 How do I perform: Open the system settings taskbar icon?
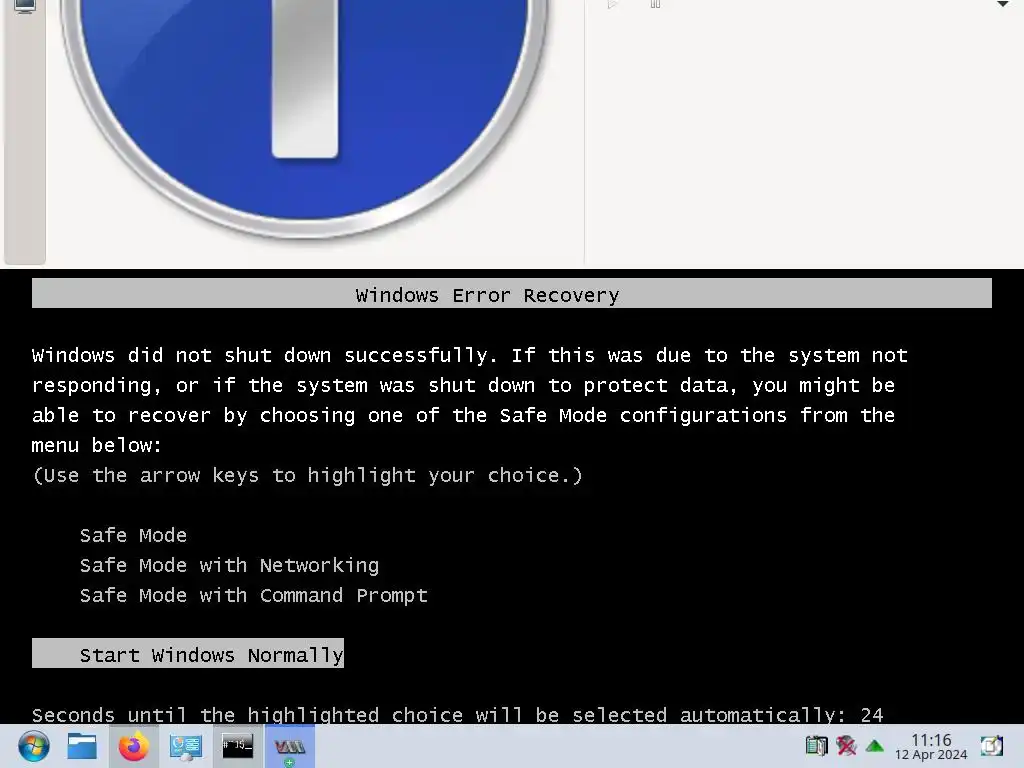click(185, 746)
